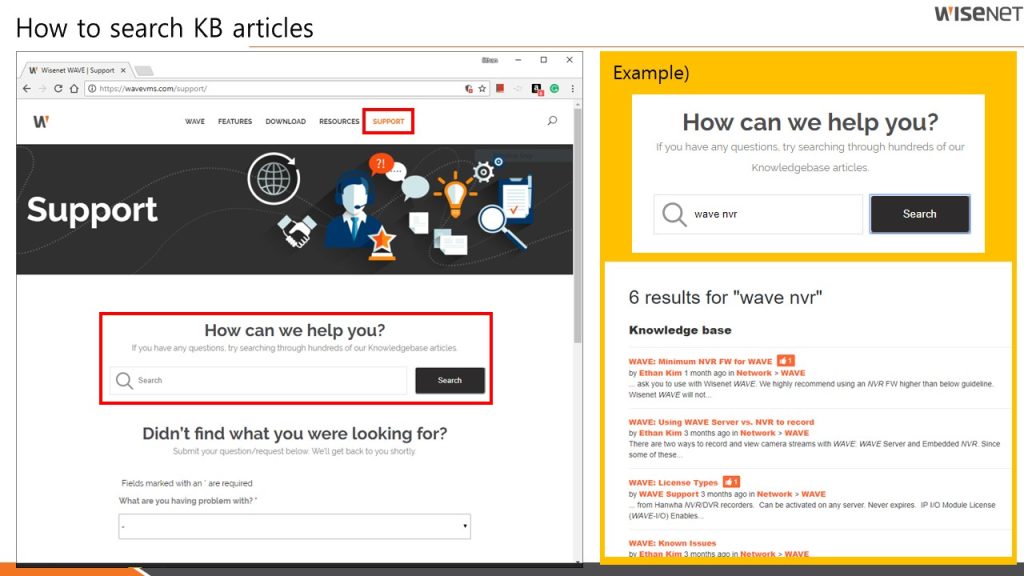The image size is (1024, 576).
Task: Click the browser home icon
Action: coord(74,89)
